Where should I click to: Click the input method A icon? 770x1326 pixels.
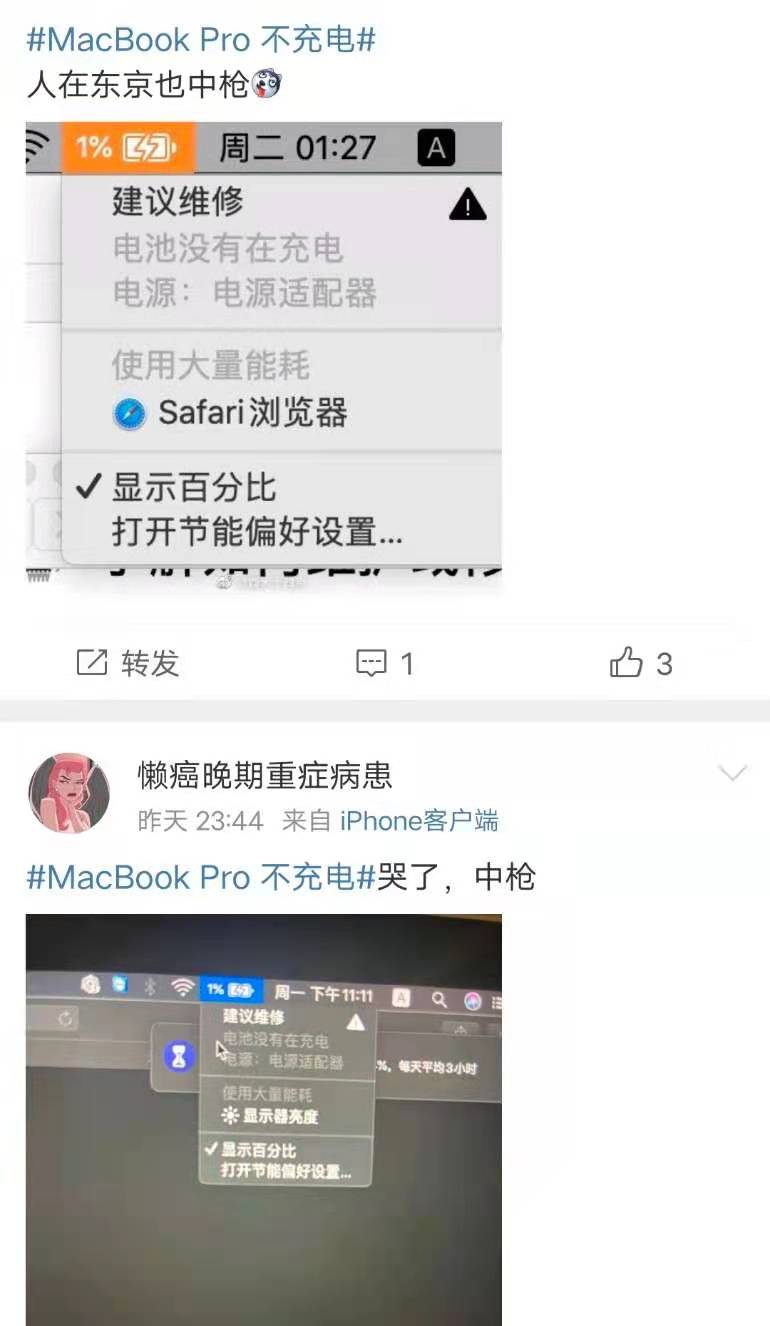[x=435, y=149]
